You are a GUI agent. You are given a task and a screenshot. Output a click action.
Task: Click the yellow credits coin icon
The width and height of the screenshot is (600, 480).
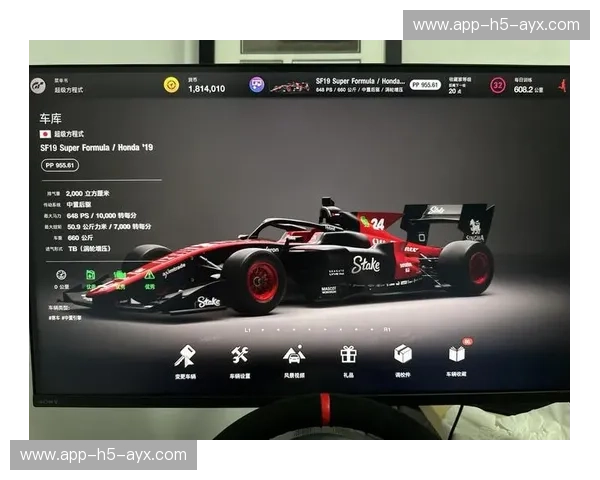click(x=171, y=85)
